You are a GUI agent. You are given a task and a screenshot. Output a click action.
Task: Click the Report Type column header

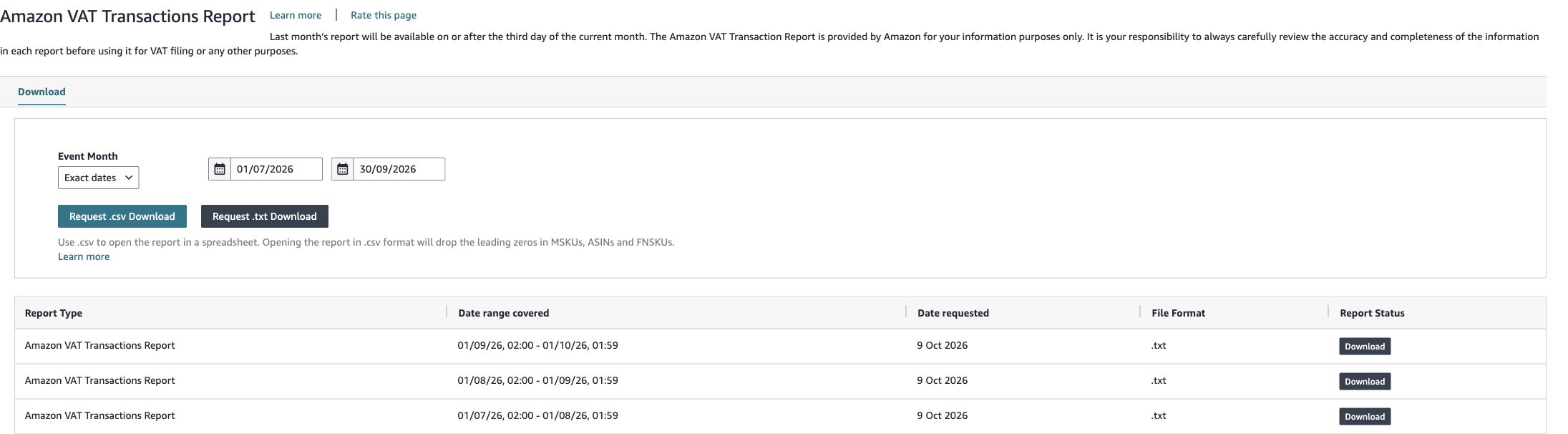[54, 313]
